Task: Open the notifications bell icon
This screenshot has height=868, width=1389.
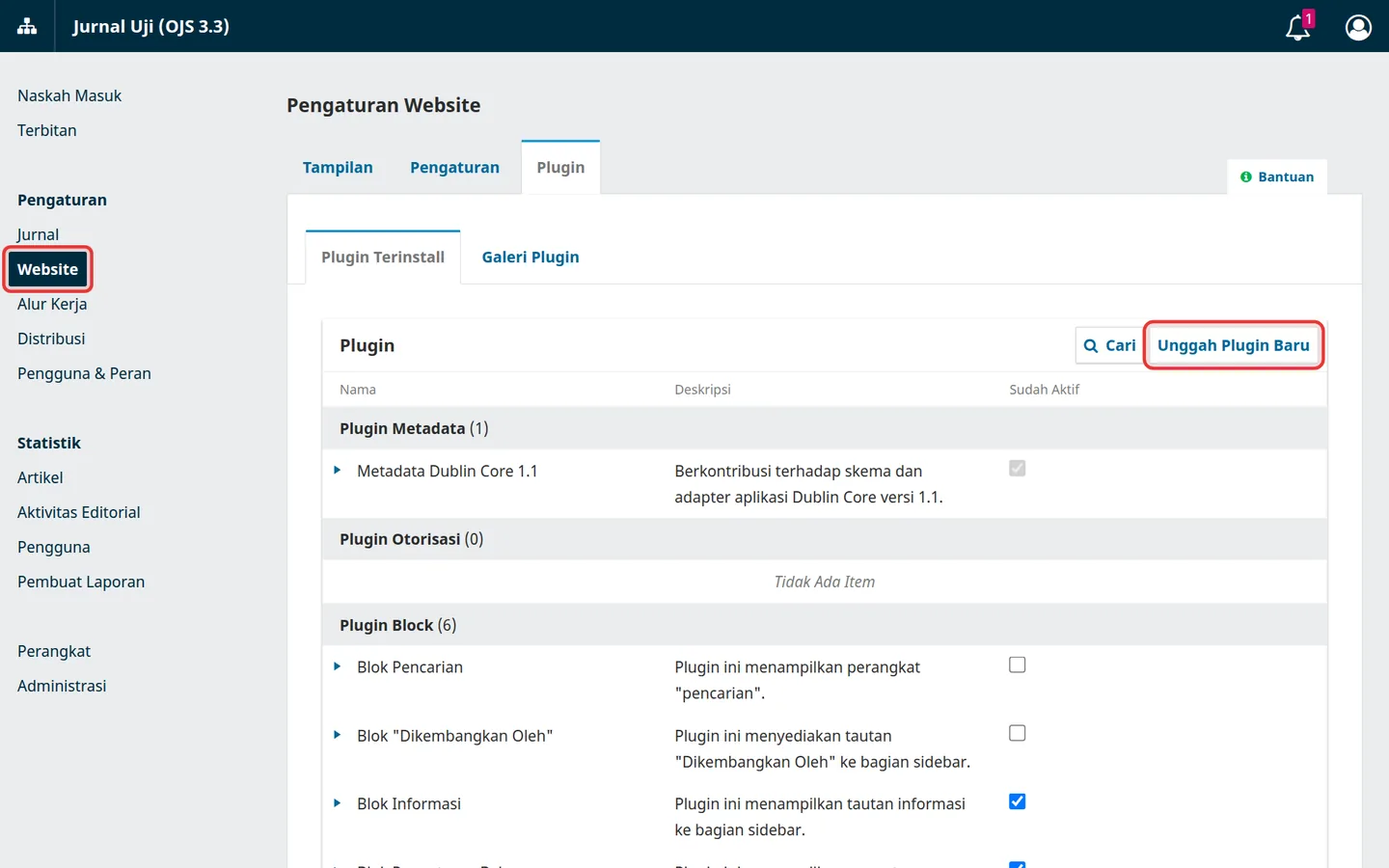Action: [1298, 27]
